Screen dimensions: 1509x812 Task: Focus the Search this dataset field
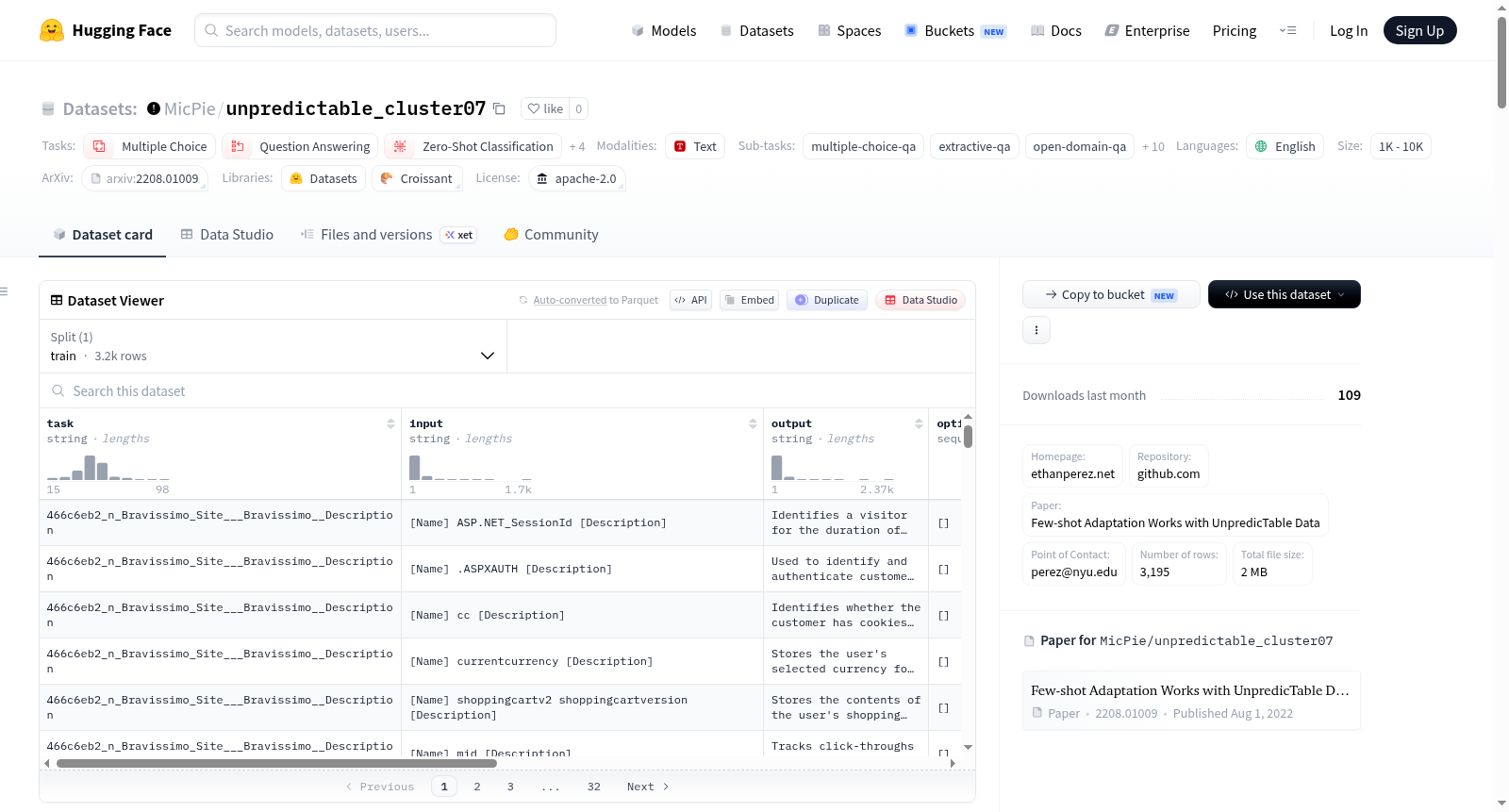coord(507,390)
